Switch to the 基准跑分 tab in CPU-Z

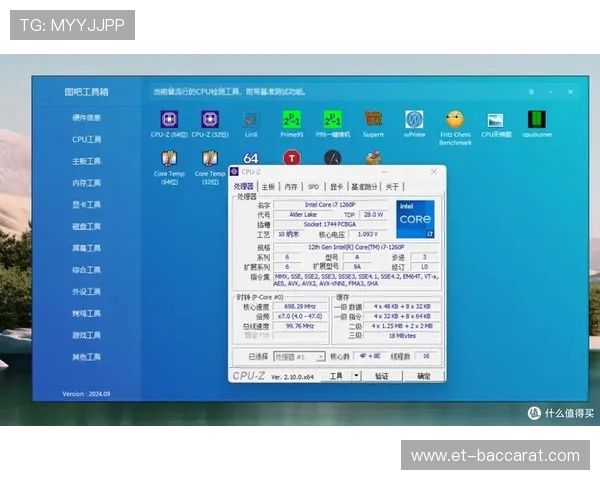pyautogui.click(x=364, y=187)
